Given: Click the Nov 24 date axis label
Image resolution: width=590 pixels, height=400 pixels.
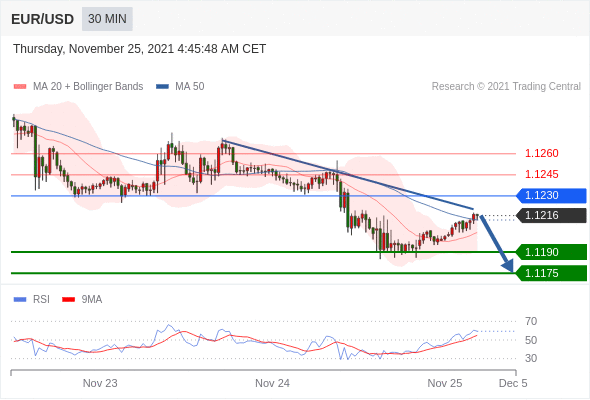Looking at the screenshot, I should [272, 383].
